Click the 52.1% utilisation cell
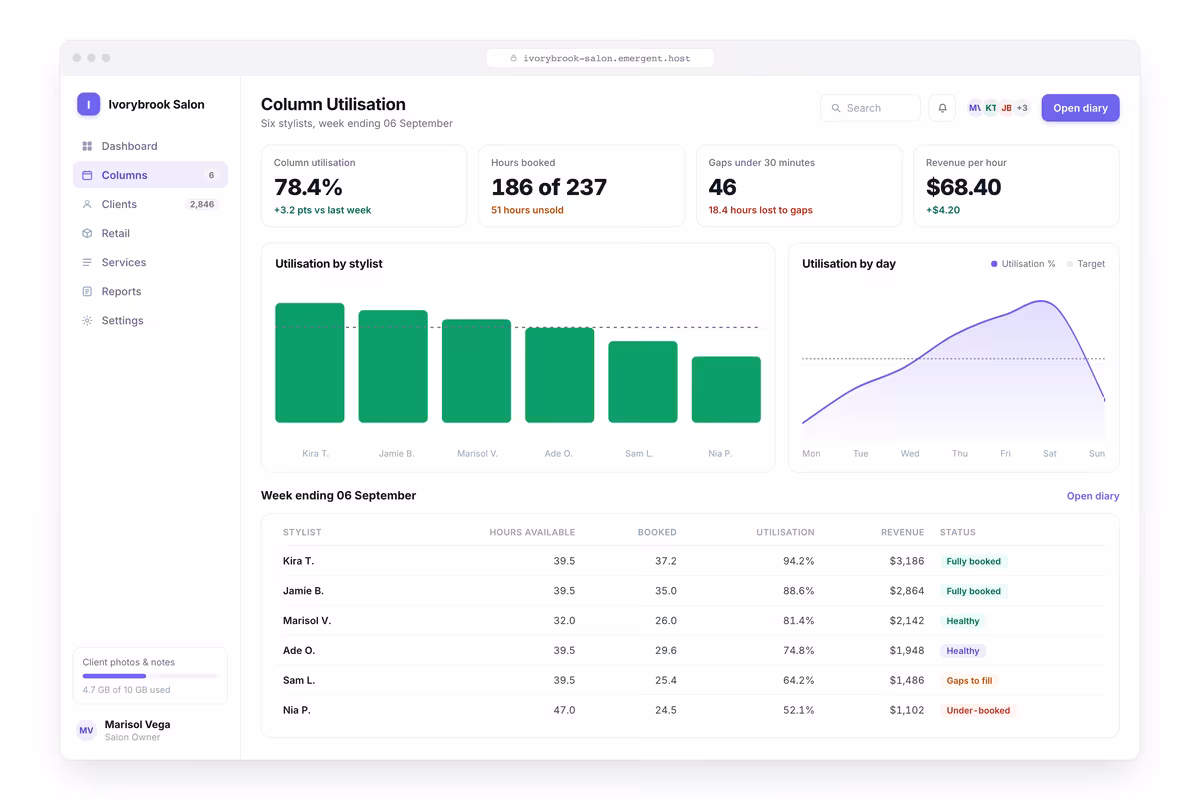This screenshot has height=800, width=1200. [798, 710]
